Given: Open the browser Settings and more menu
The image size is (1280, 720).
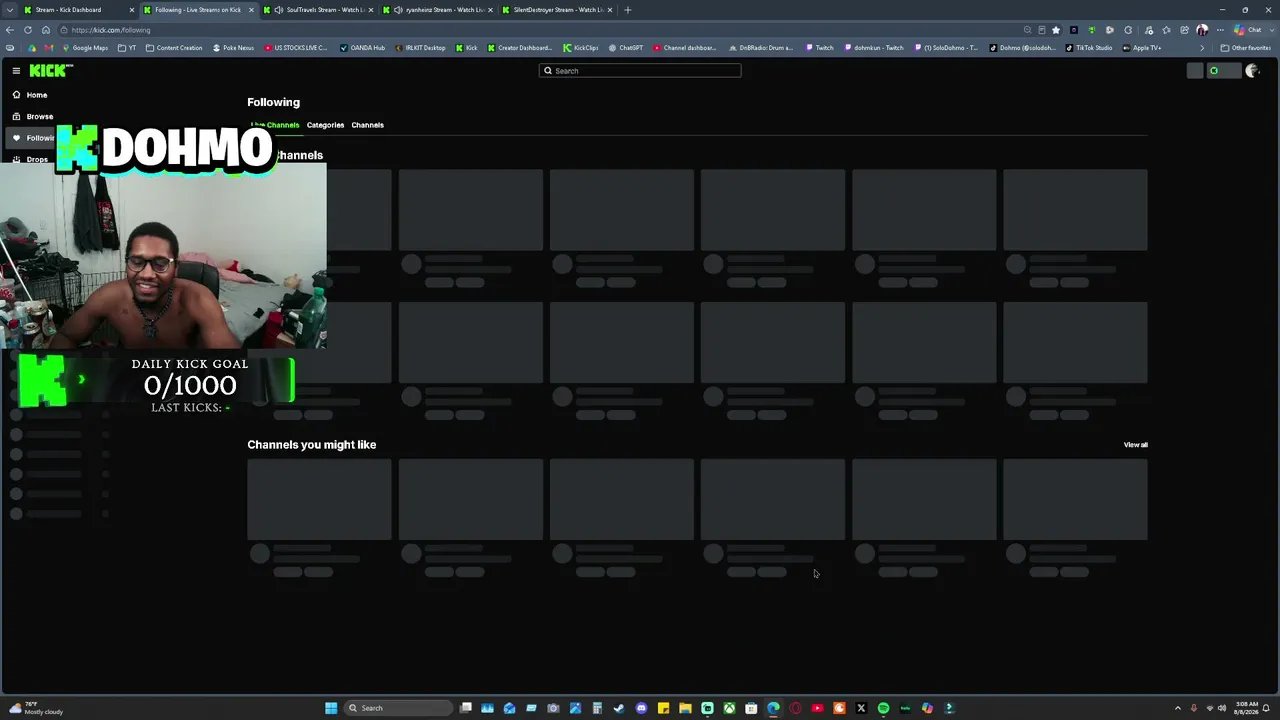Looking at the screenshot, I should 1220,30.
